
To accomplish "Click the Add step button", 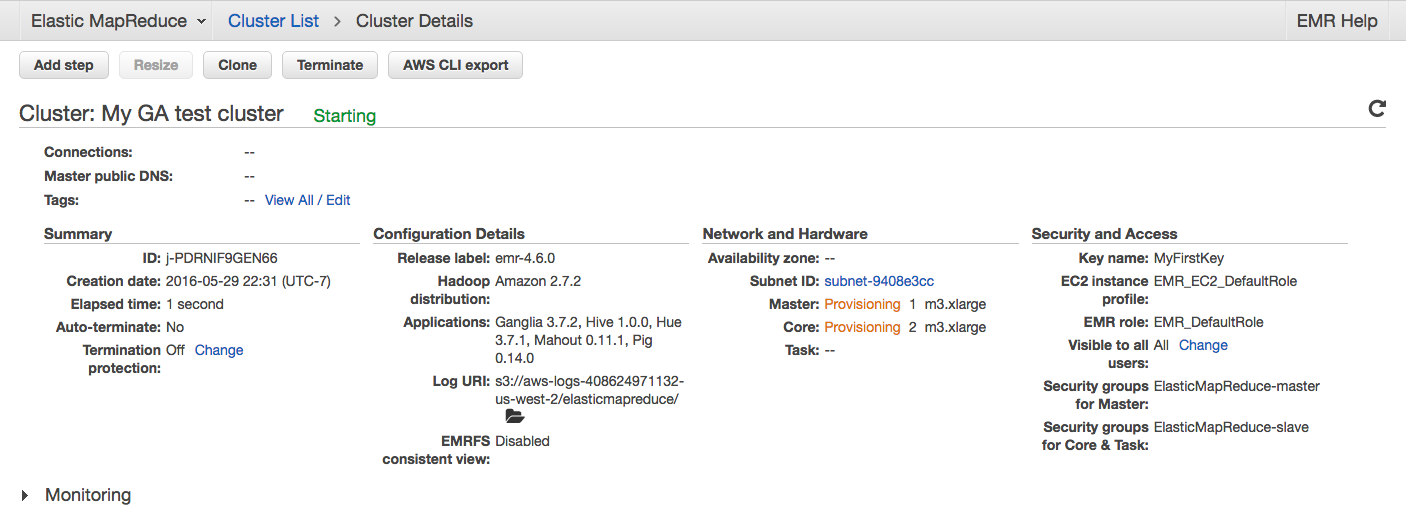I will tap(64, 65).
